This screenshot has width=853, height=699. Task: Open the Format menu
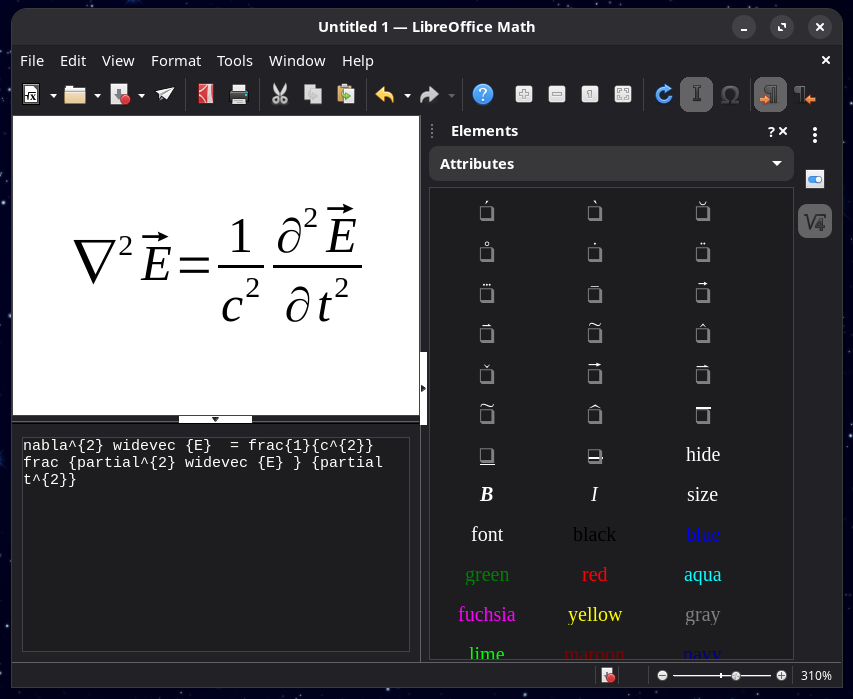(176, 61)
